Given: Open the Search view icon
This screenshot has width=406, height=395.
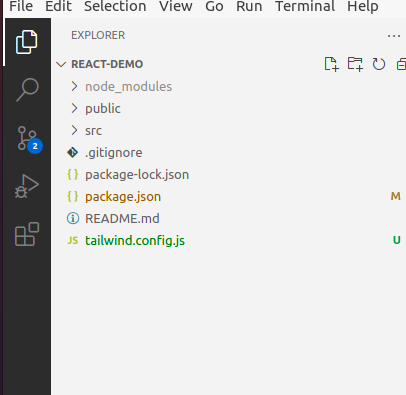Looking at the screenshot, I should (27, 89).
